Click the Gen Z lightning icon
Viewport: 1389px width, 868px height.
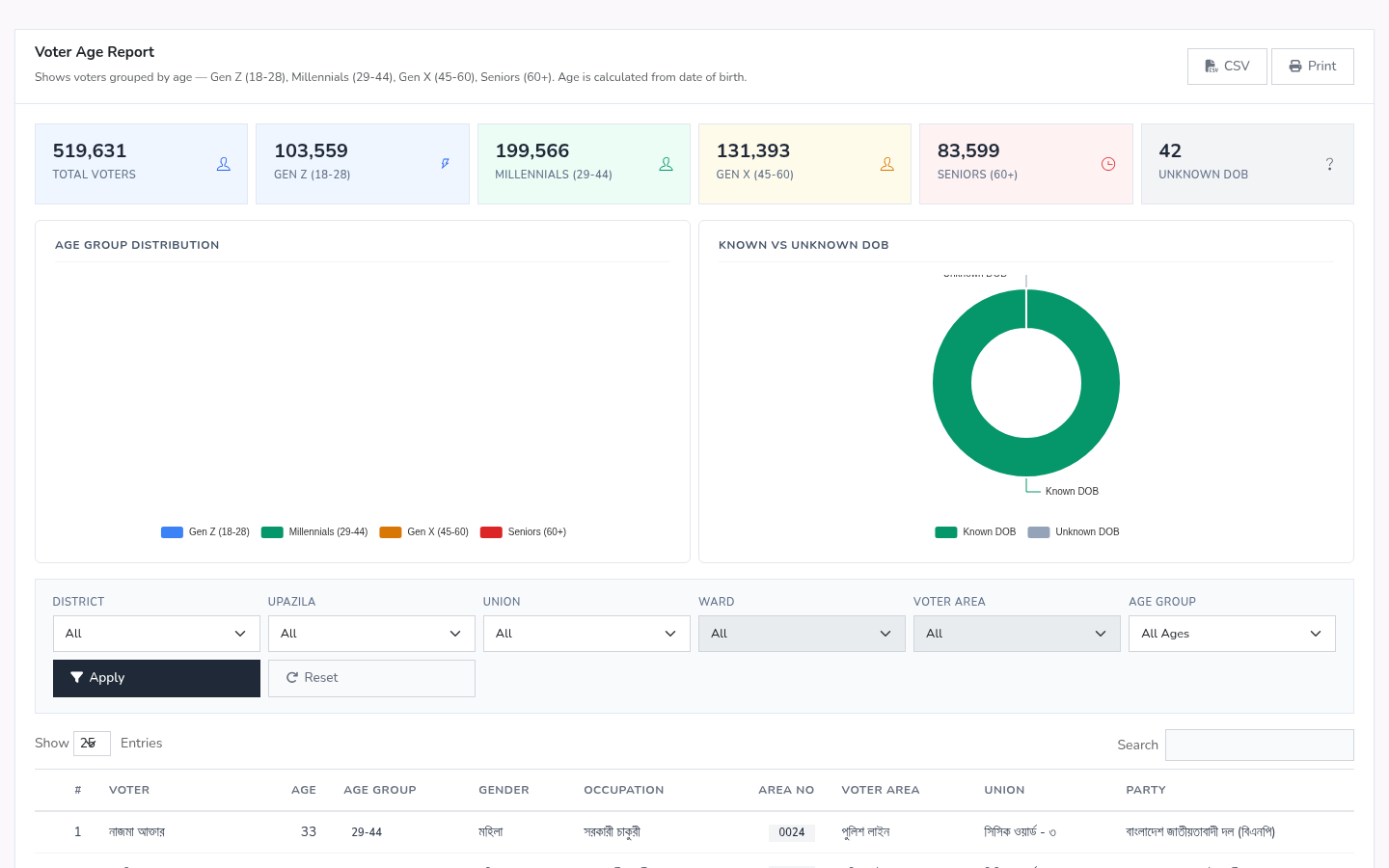445,164
